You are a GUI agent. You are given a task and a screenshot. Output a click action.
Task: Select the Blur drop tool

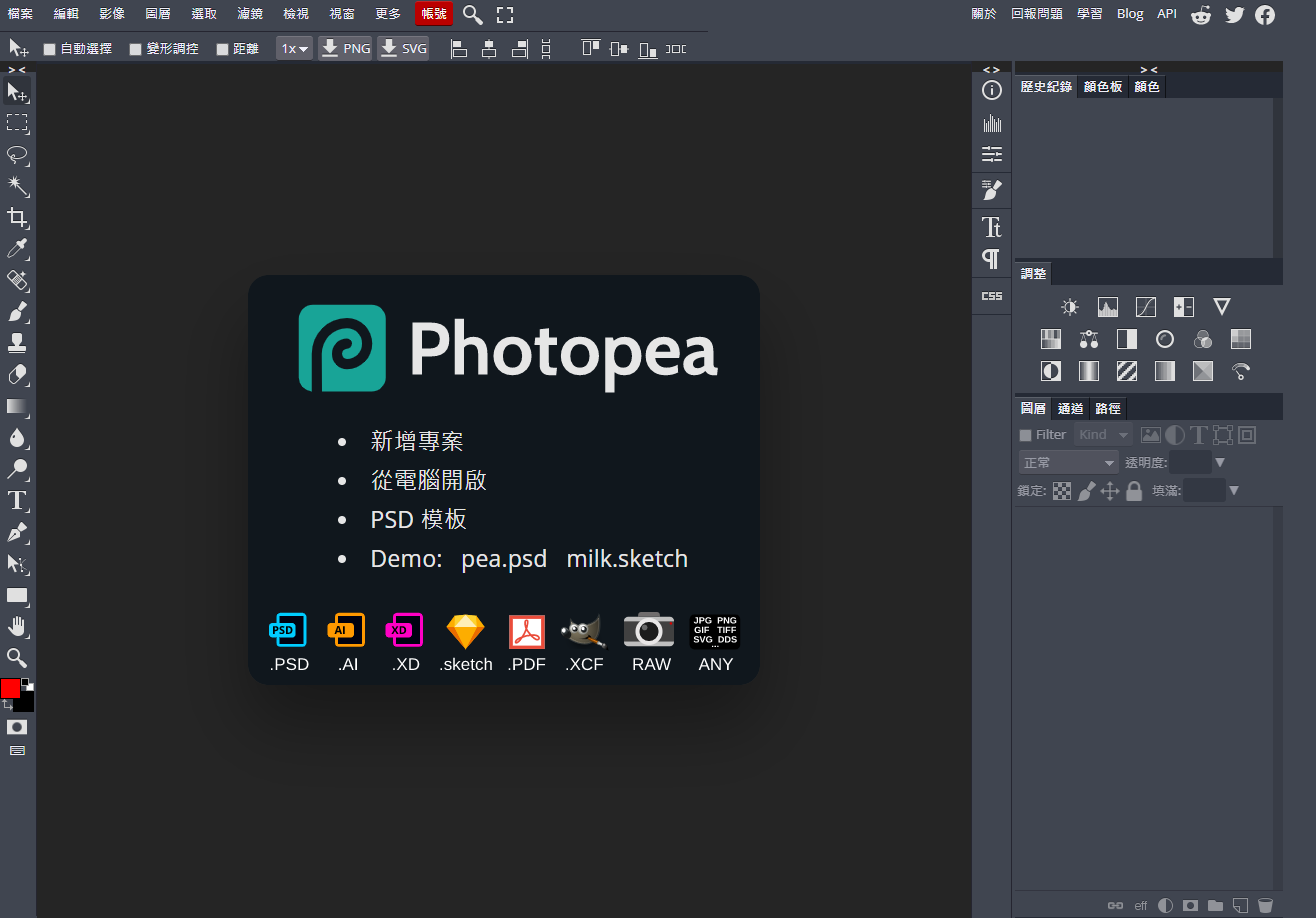[x=17, y=438]
